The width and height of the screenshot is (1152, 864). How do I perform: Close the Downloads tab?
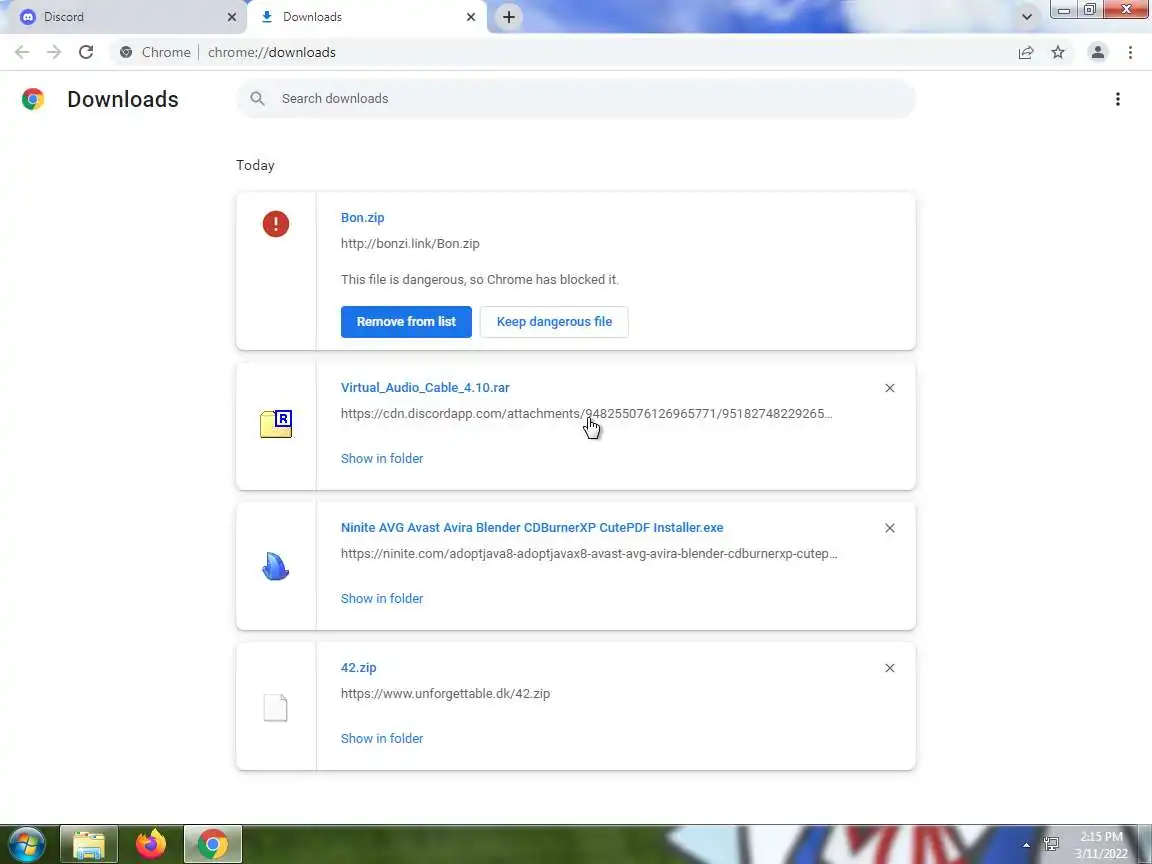click(x=471, y=17)
